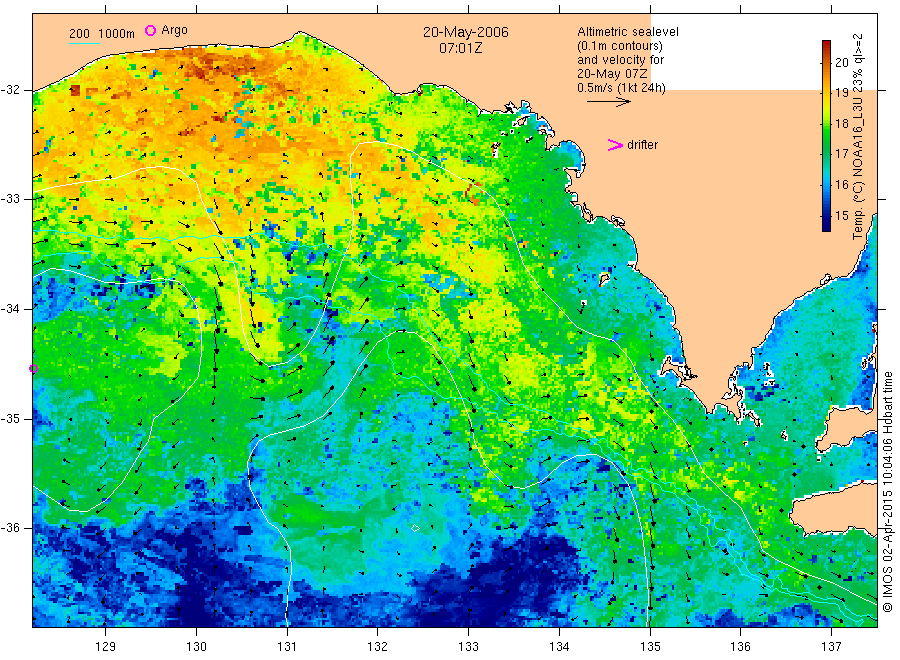Click the longitude label 136
900x660 pixels.
[740, 647]
